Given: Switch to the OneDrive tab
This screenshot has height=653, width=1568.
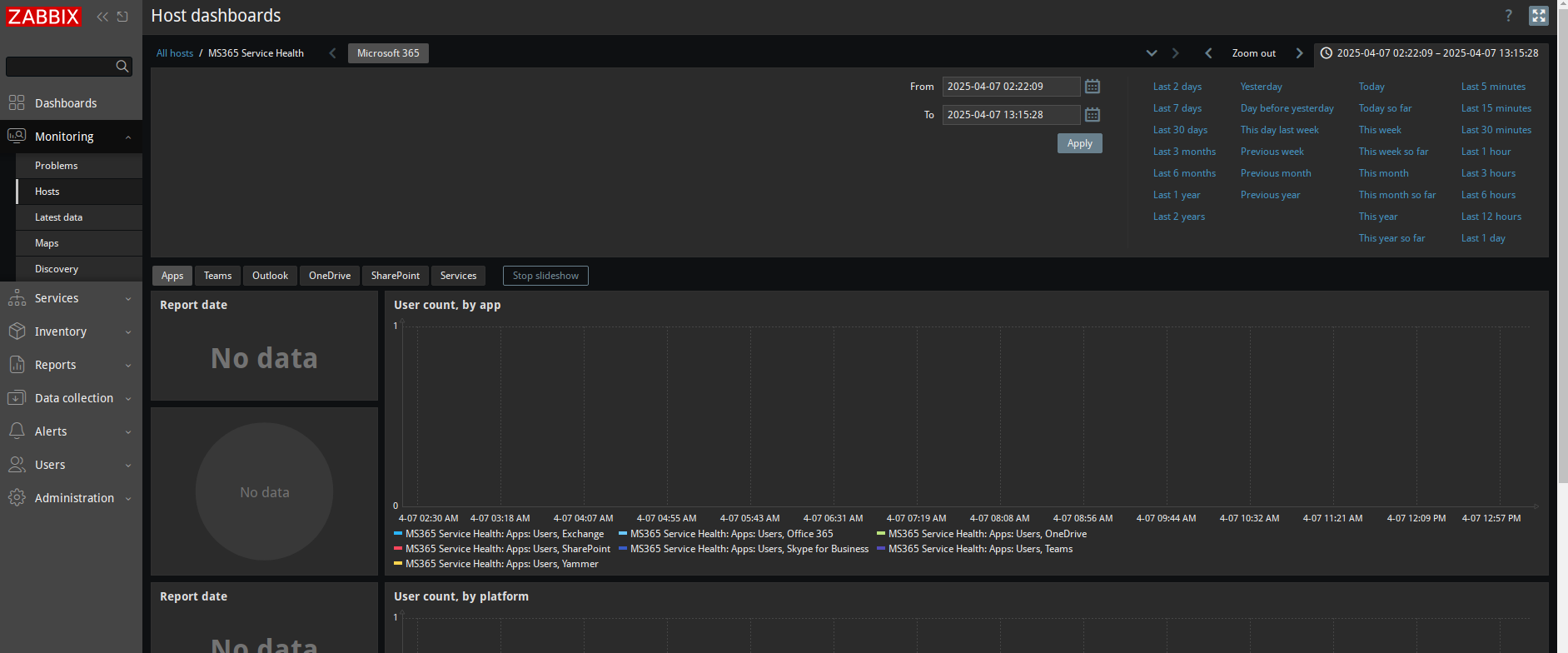Looking at the screenshot, I should pyautogui.click(x=330, y=276).
